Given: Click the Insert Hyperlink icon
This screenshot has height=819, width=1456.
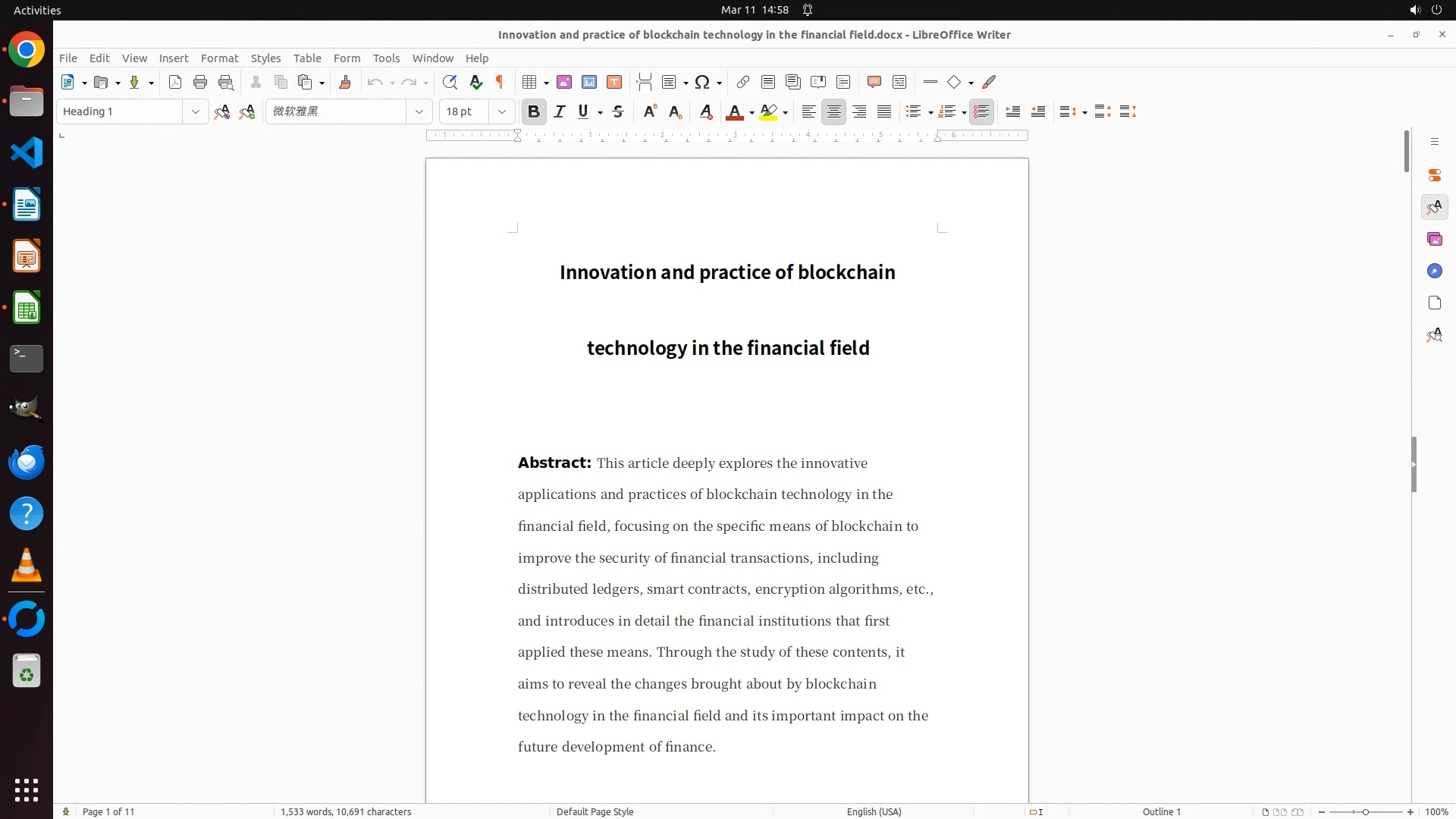Looking at the screenshot, I should tap(743, 83).
